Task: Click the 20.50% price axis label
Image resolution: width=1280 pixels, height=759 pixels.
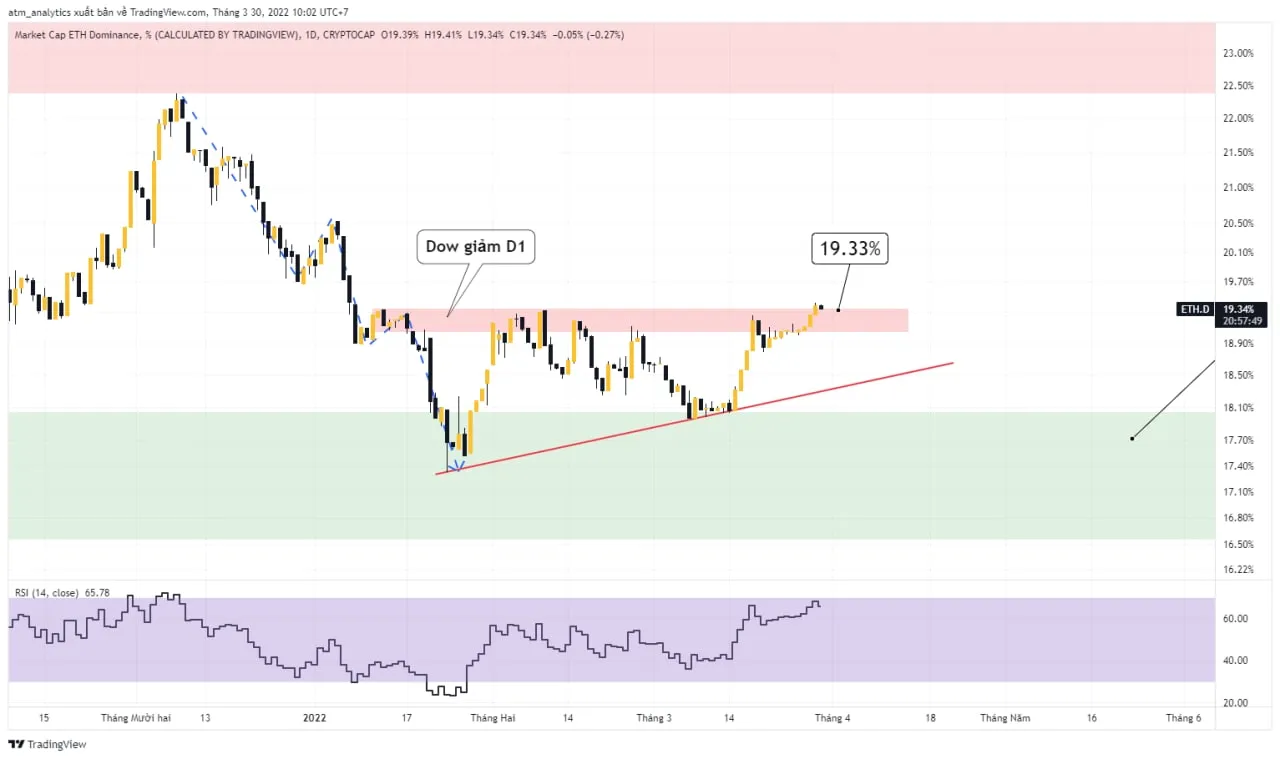Action: (1238, 224)
